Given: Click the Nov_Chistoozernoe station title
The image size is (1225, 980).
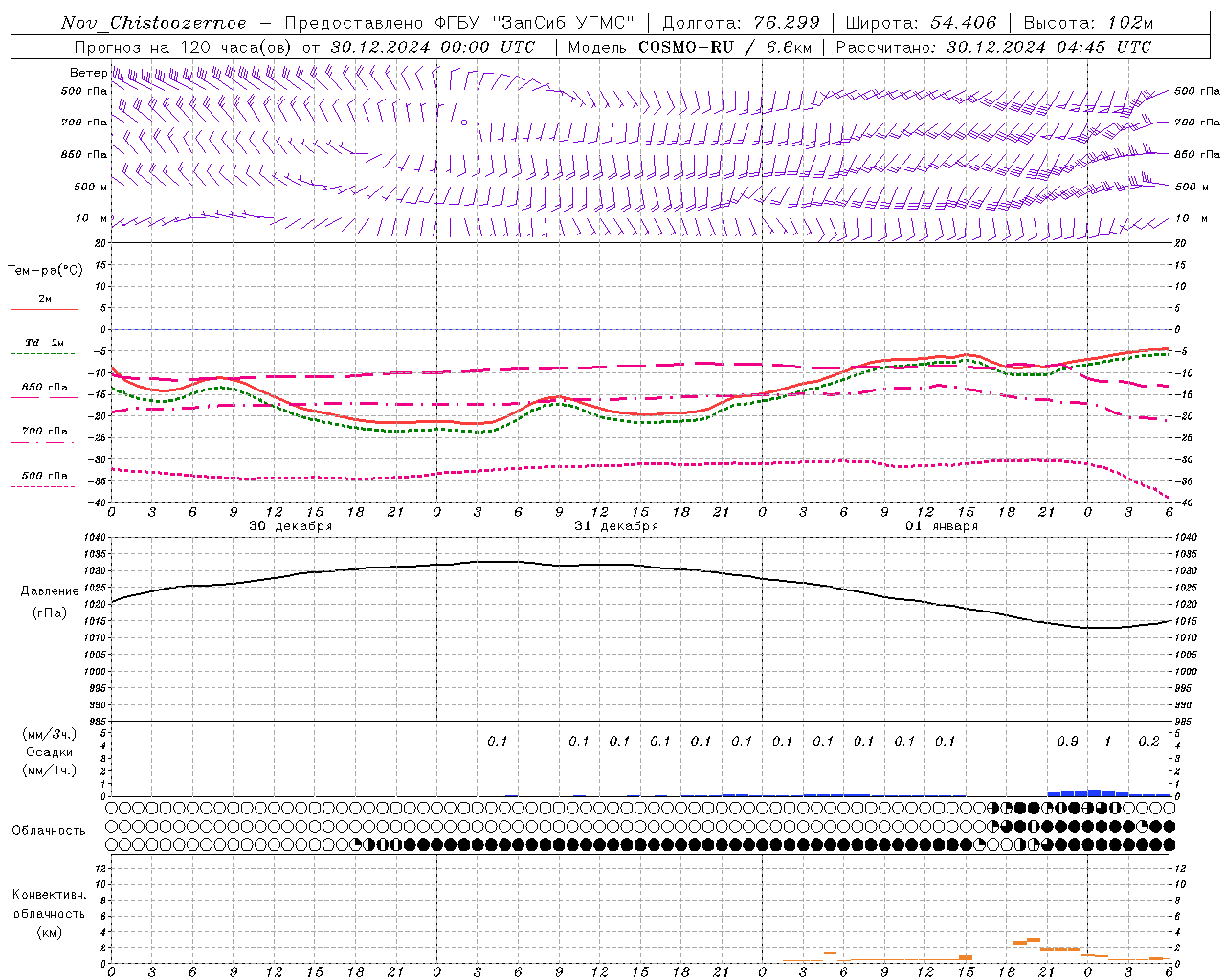Looking at the screenshot, I should pos(154,23).
